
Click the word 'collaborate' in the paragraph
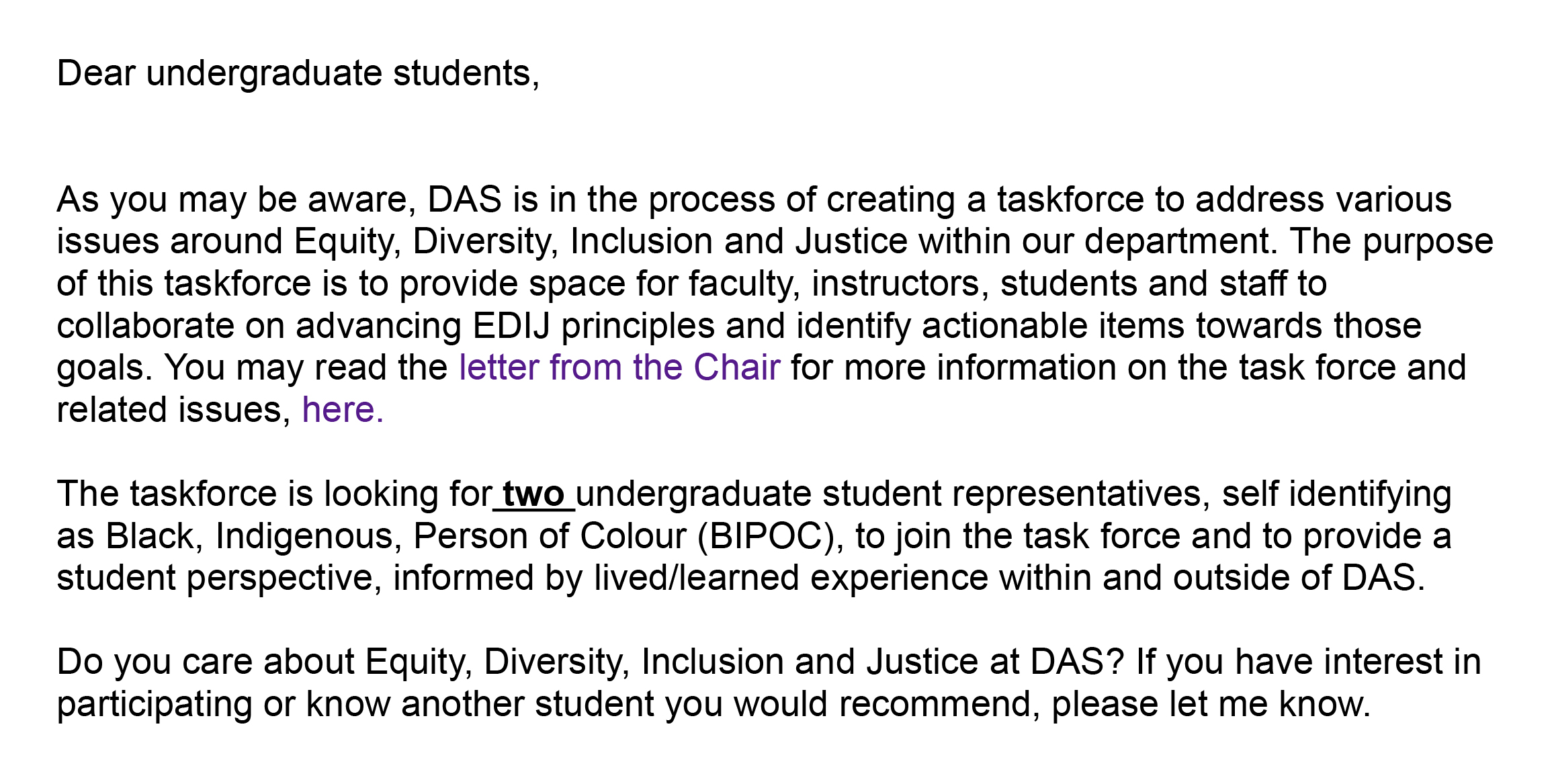pos(145,326)
